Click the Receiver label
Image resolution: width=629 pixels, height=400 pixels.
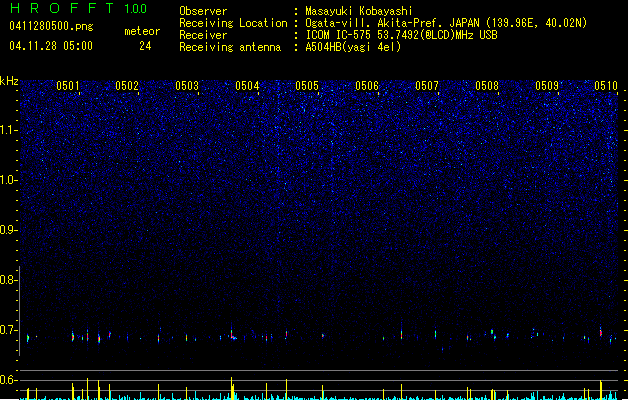pyautogui.click(x=203, y=35)
